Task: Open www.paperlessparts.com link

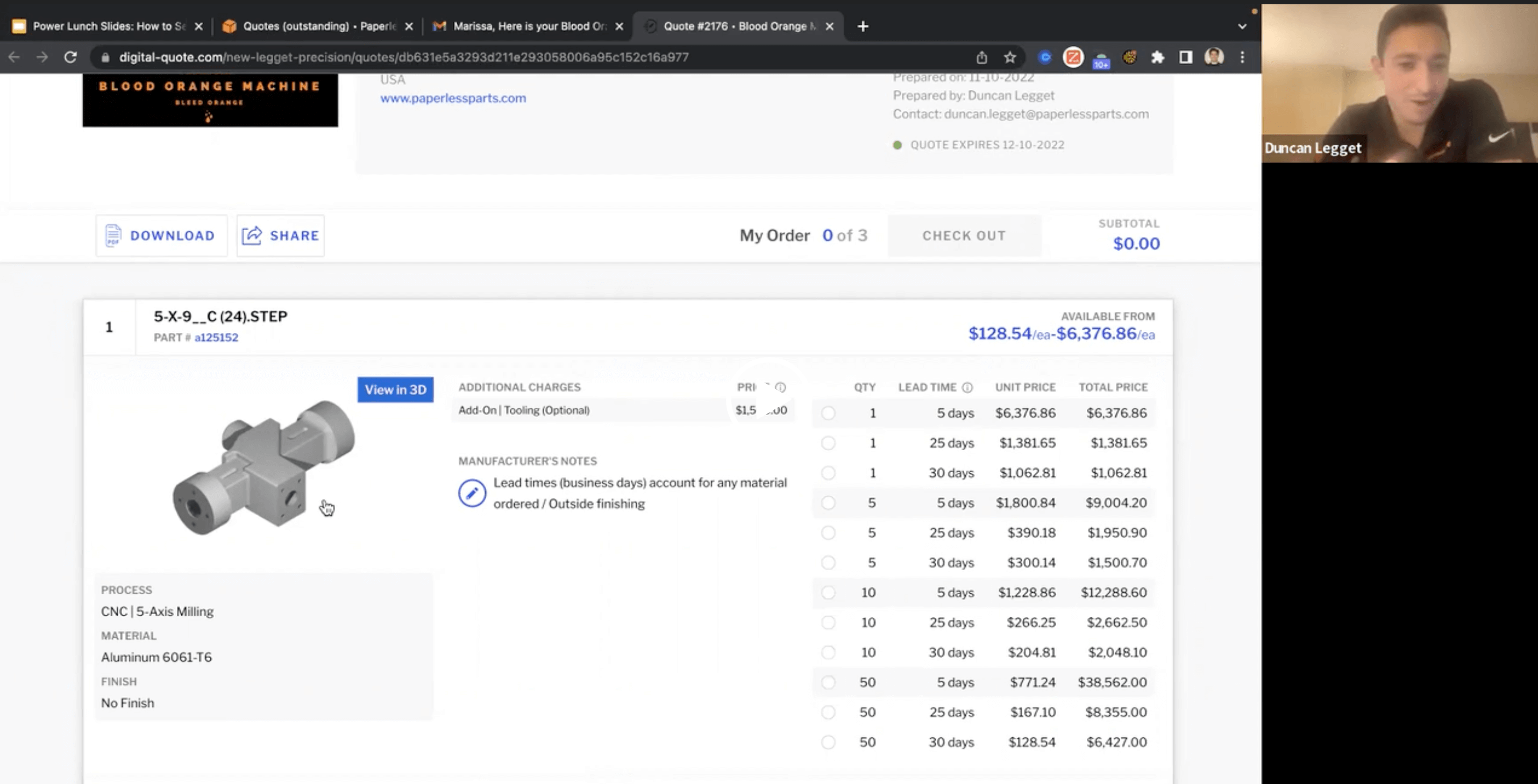Action: (453, 98)
